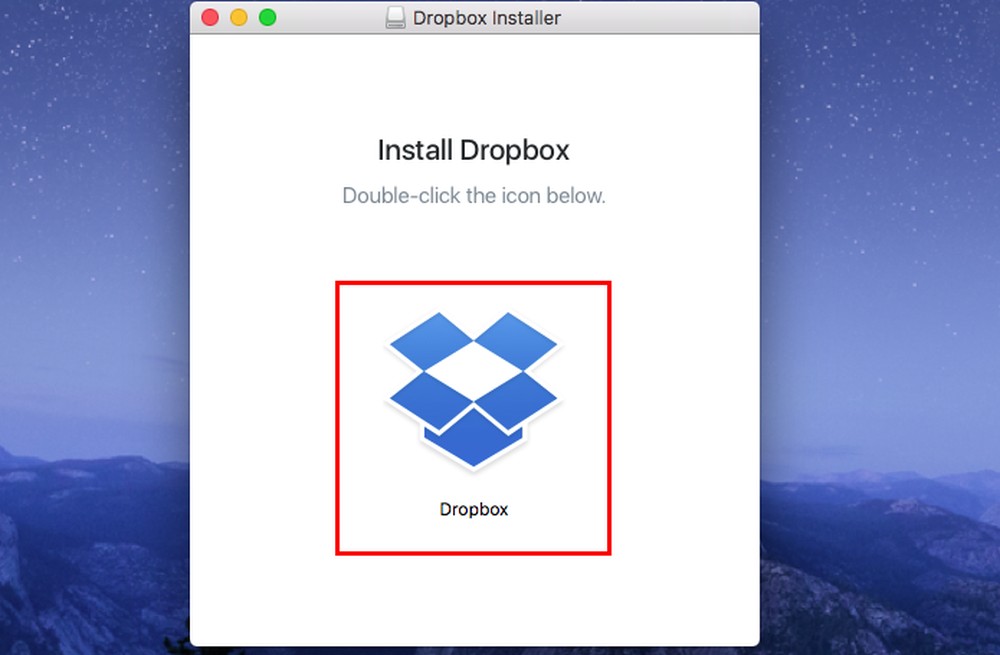Click the red close traffic-light button

210,17
